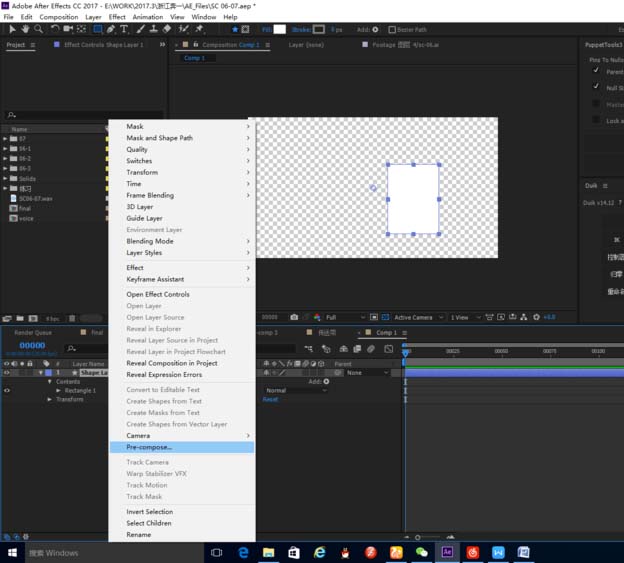Select the Type tool

(x=124, y=29)
